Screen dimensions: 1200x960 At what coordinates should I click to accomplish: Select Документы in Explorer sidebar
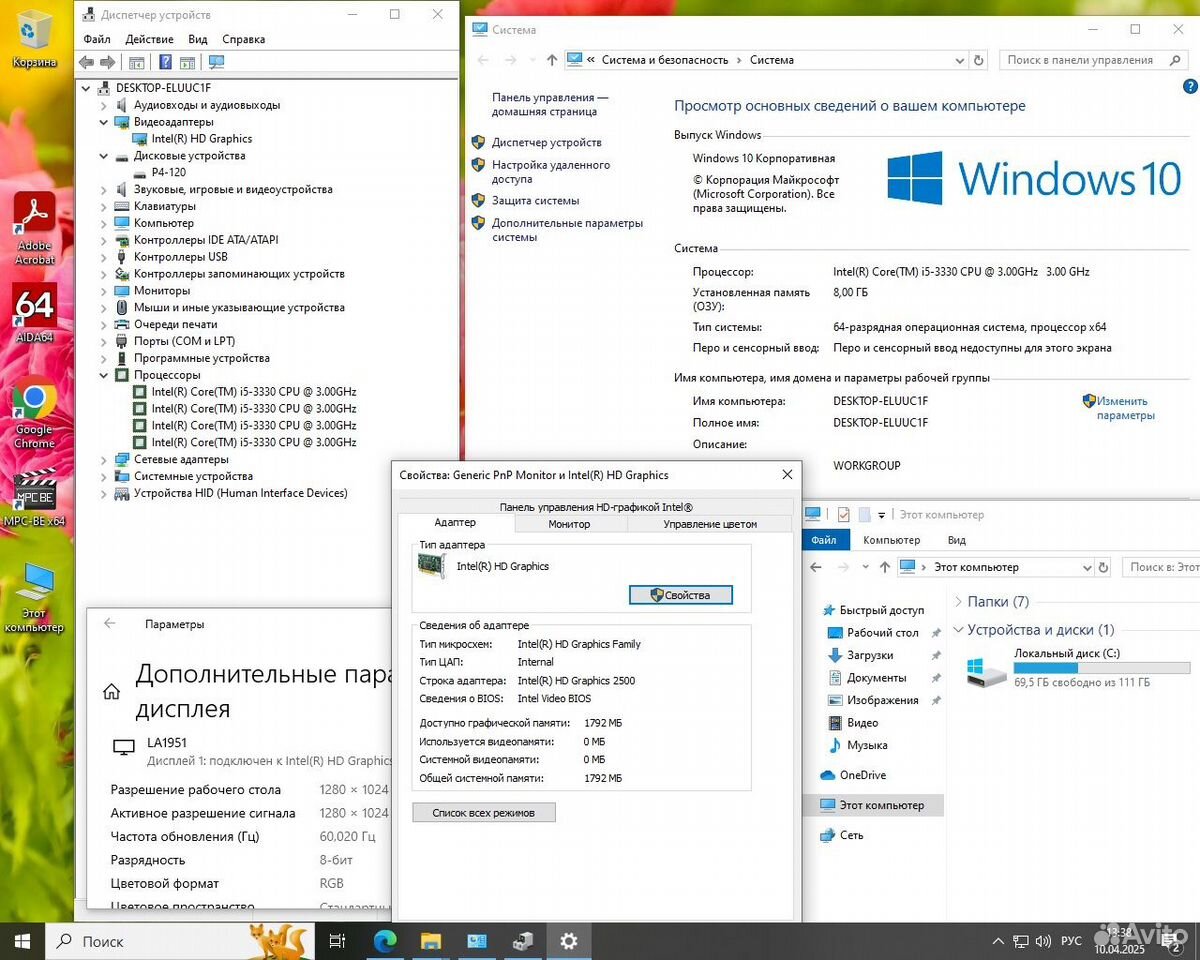[876, 678]
